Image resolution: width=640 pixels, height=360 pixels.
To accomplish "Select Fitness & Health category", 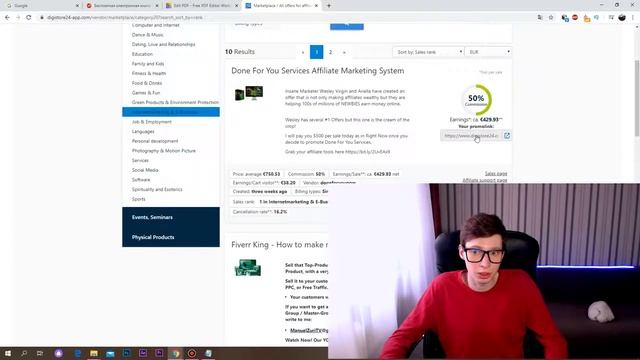I will click(149, 73).
